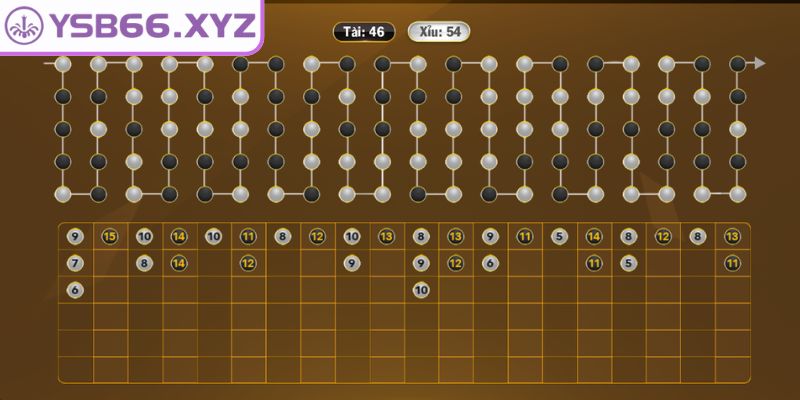Click the last black ball before the arrow

pyautogui.click(x=738, y=64)
